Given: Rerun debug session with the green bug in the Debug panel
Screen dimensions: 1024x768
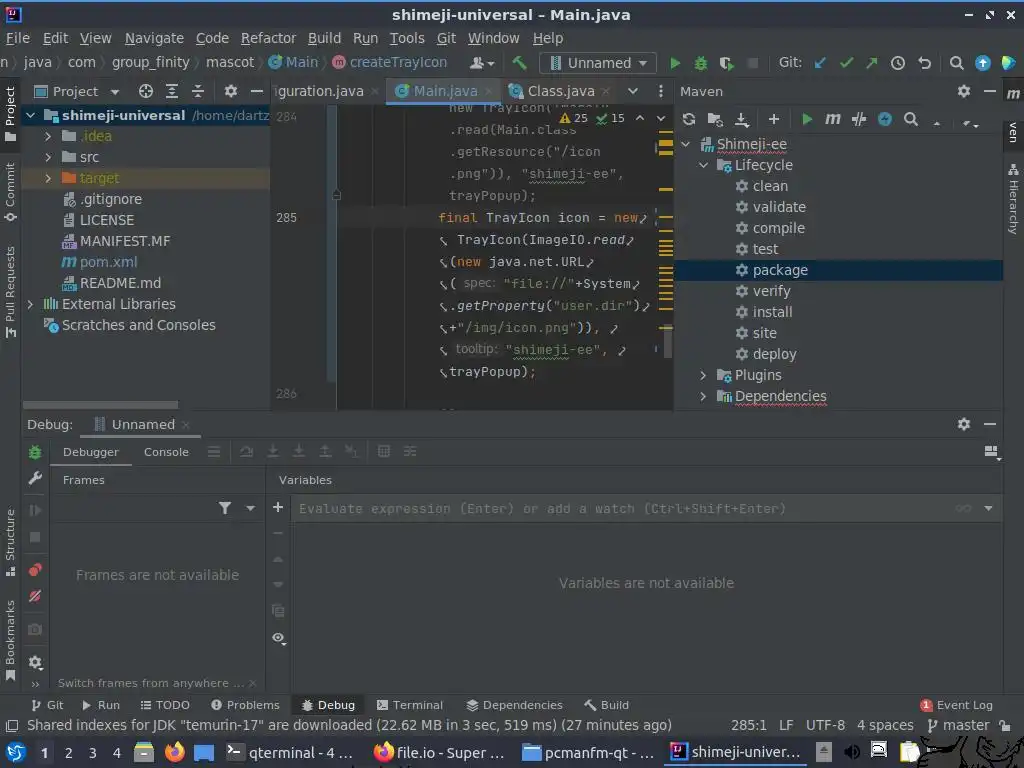Looking at the screenshot, I should click(35, 452).
